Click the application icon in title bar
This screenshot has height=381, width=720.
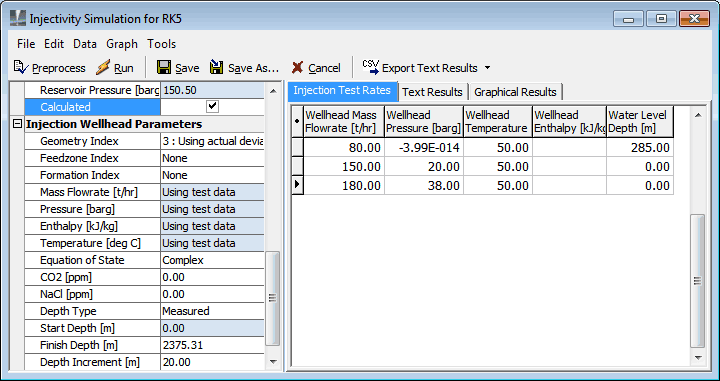click(x=18, y=18)
